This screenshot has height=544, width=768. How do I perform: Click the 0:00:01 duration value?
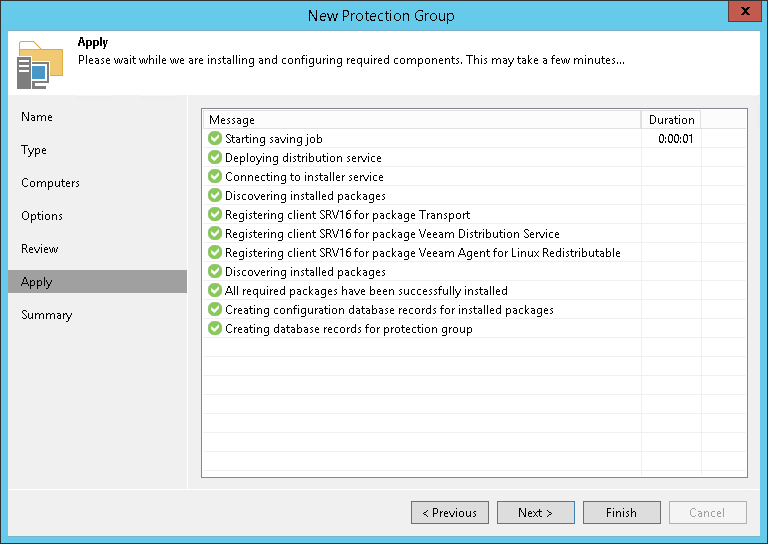675,139
